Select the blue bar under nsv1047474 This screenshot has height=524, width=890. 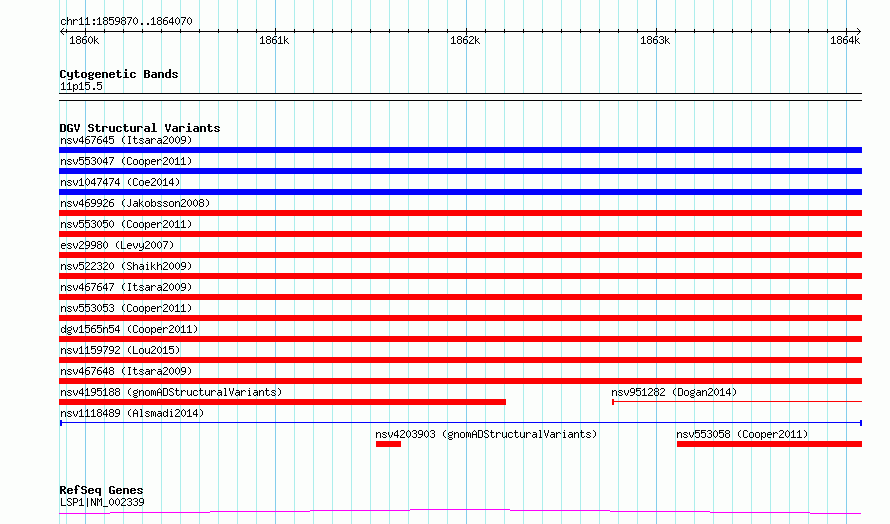click(460, 192)
